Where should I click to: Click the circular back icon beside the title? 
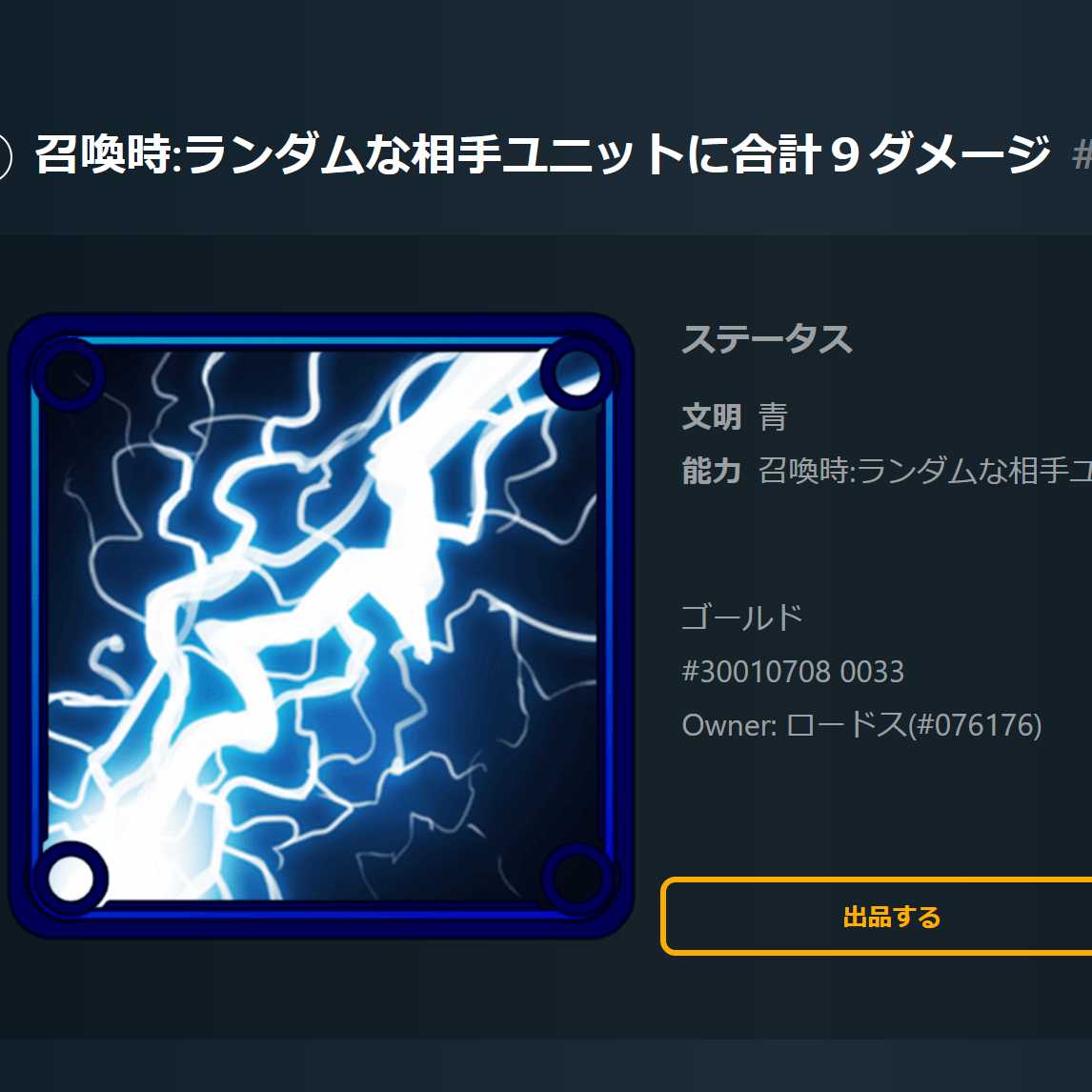pyautogui.click(x=4, y=156)
